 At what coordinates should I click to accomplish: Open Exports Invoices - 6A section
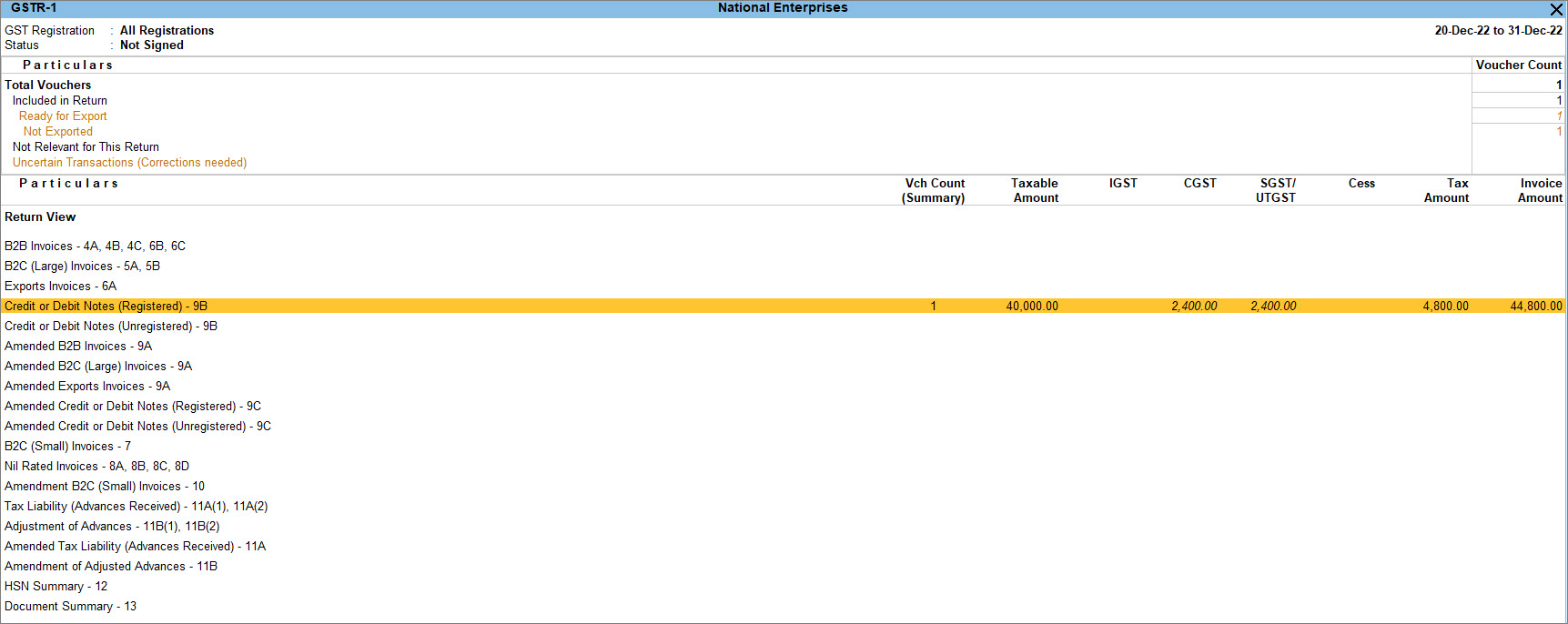[60, 287]
